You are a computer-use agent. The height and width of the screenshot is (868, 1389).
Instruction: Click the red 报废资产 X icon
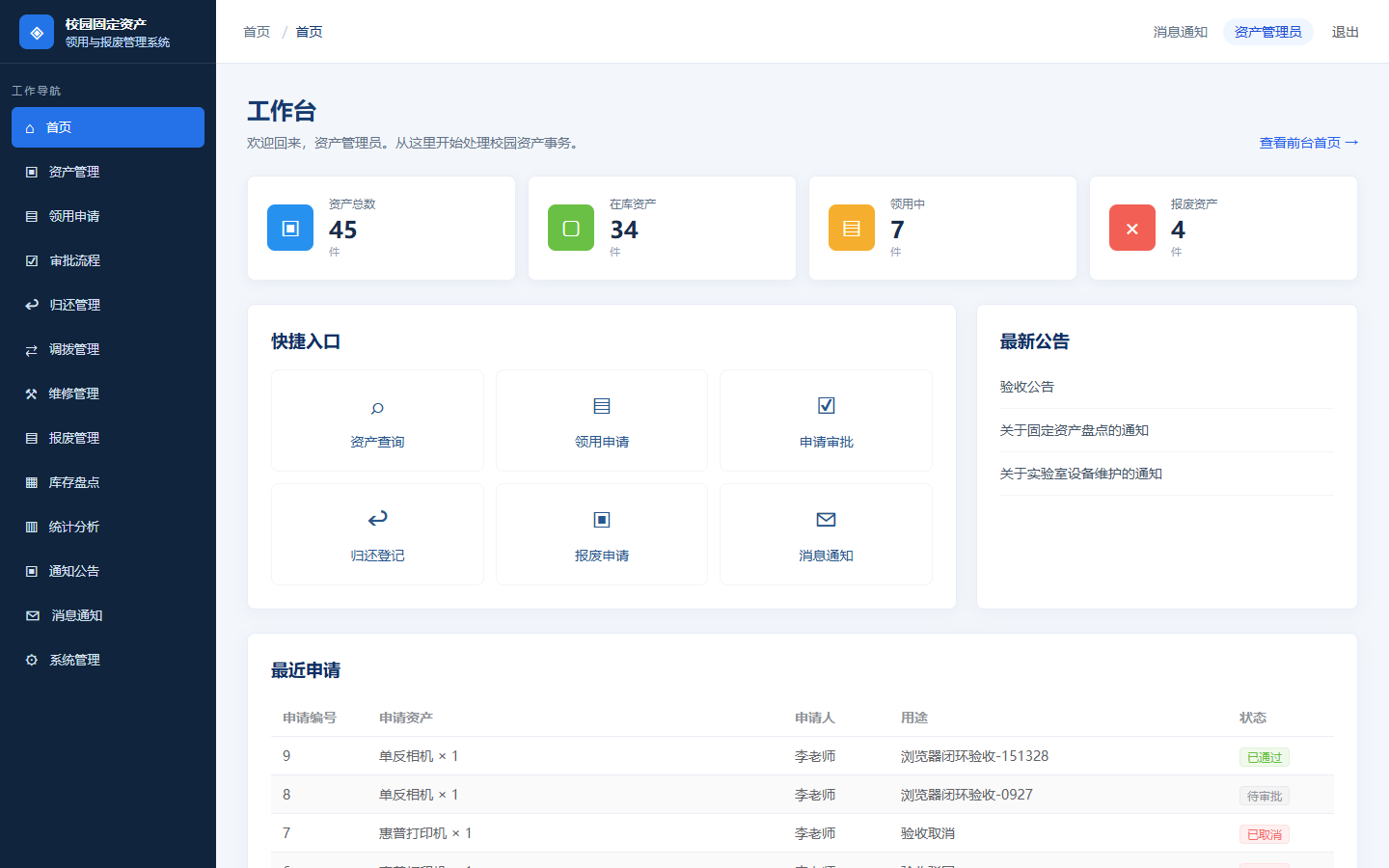click(1132, 228)
